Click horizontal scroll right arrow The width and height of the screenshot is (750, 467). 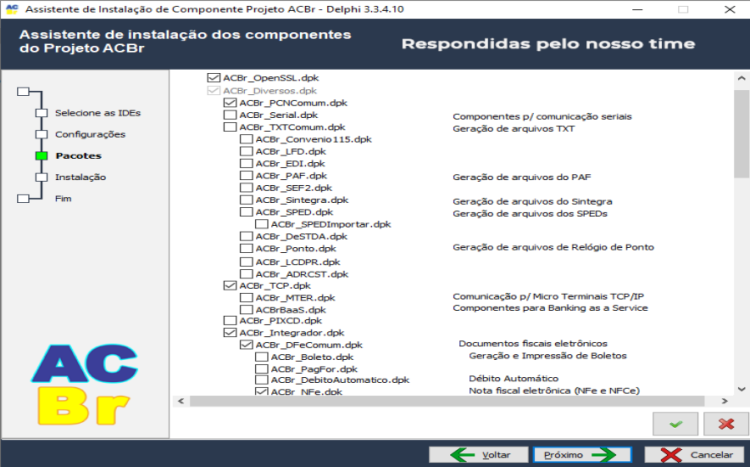pos(724,401)
